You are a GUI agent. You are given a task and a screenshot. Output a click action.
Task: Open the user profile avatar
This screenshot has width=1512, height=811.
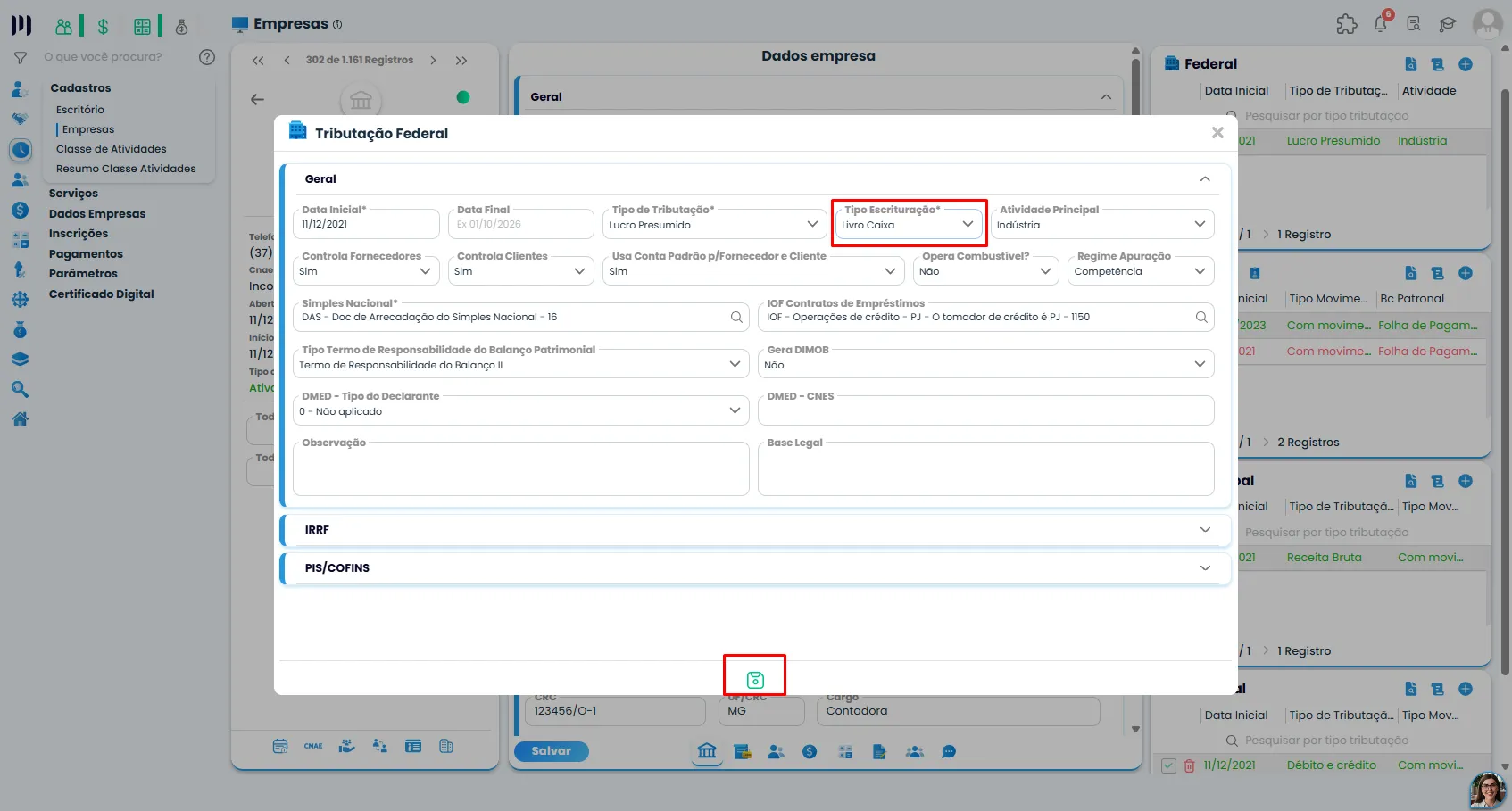coord(1487,23)
